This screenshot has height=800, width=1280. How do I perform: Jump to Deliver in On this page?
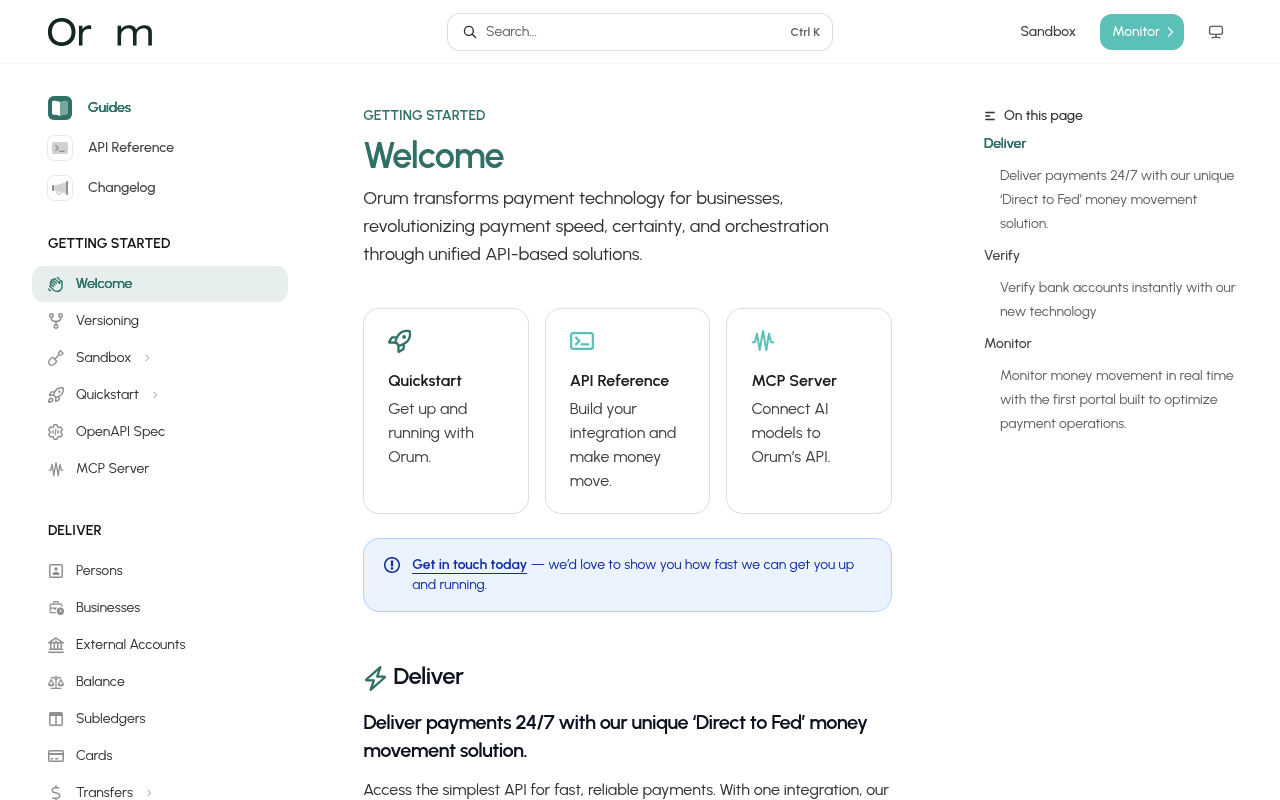(x=1005, y=144)
